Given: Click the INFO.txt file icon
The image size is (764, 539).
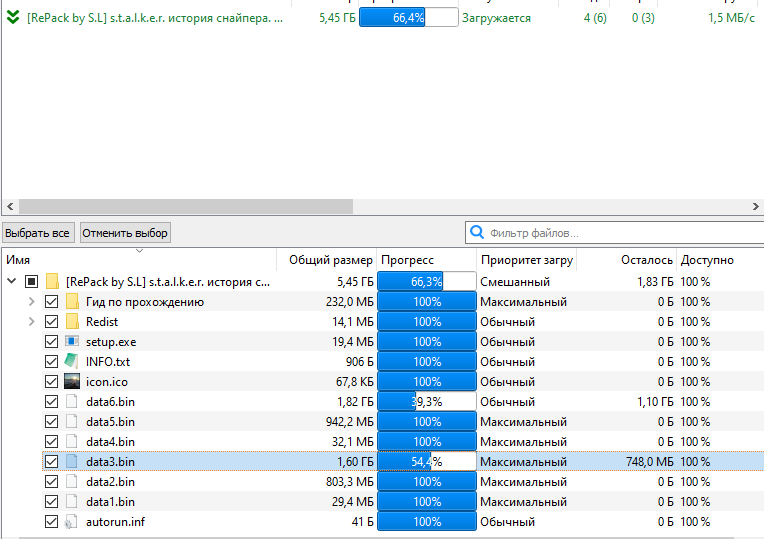Looking at the screenshot, I should [72, 361].
